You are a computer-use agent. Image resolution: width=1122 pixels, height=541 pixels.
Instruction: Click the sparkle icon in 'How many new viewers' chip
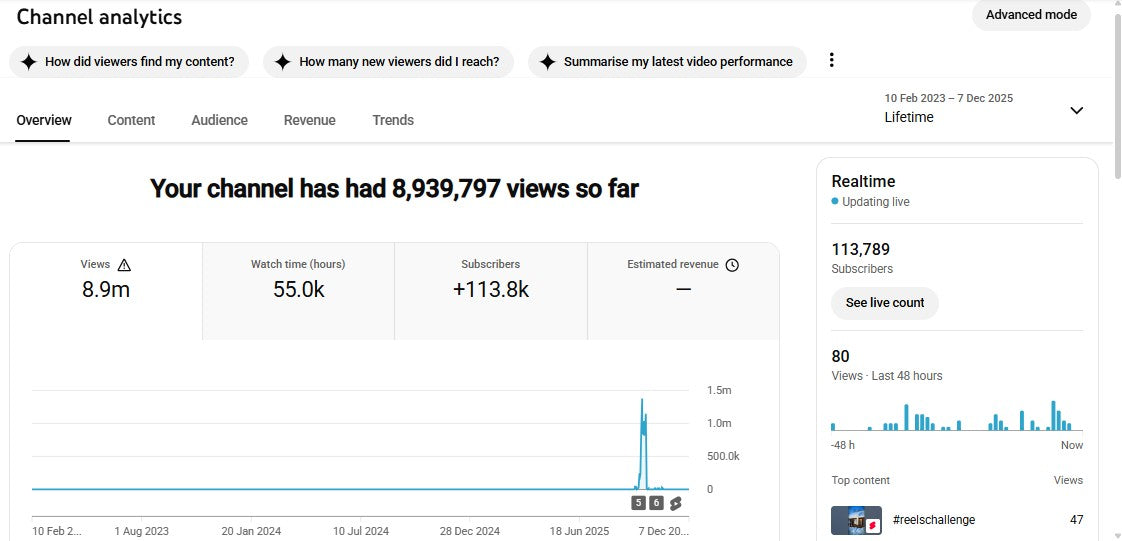point(282,62)
